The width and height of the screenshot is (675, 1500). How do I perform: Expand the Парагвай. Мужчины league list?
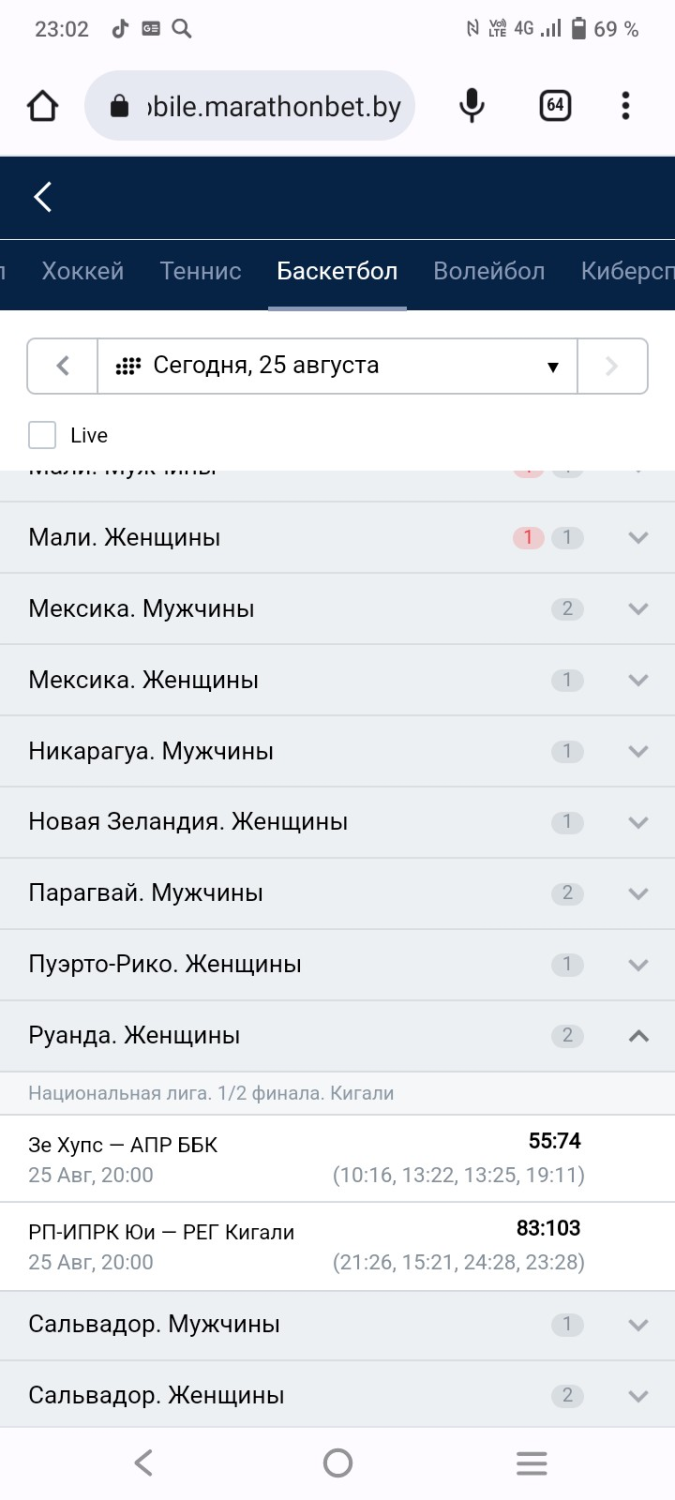coord(337,893)
